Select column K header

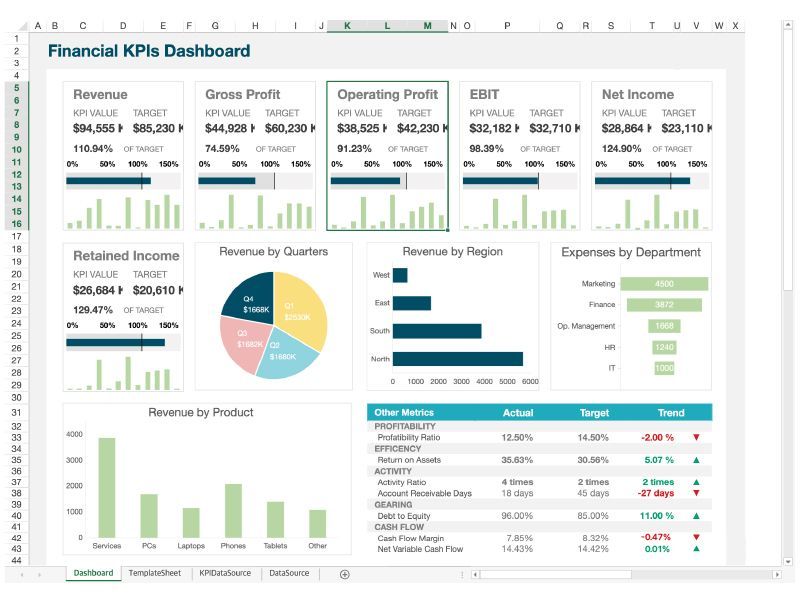tap(347, 26)
